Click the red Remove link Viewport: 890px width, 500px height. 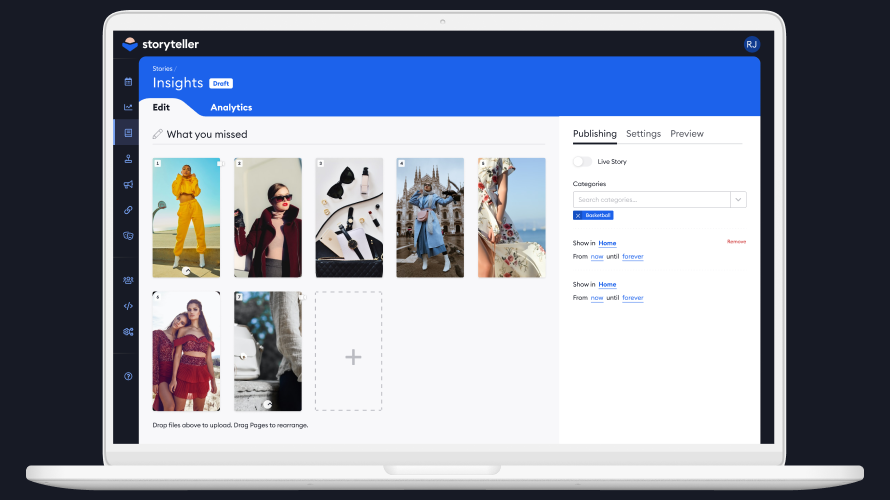(736, 242)
